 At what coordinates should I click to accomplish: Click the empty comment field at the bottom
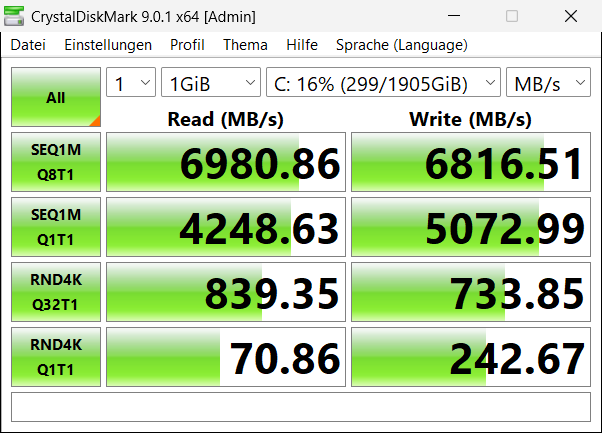click(x=301, y=407)
